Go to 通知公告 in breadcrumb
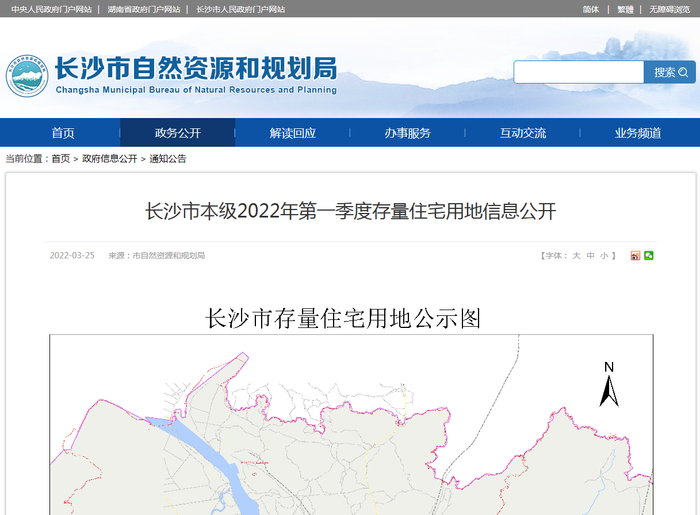Viewport: 700px width, 515px height. [x=167, y=158]
